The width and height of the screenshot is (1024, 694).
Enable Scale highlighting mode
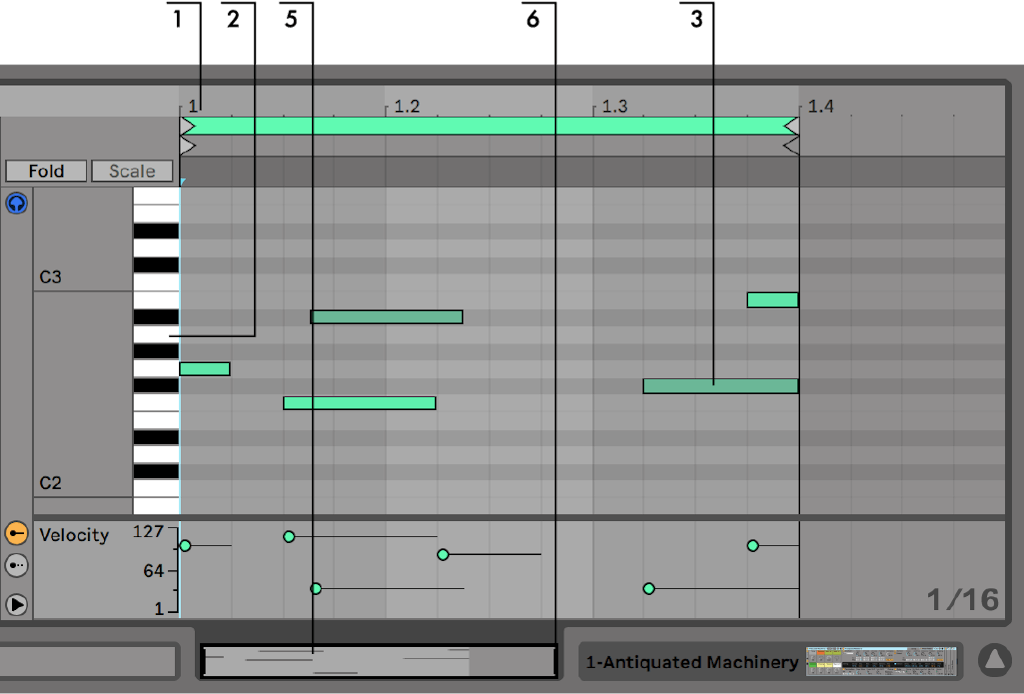[x=131, y=170]
